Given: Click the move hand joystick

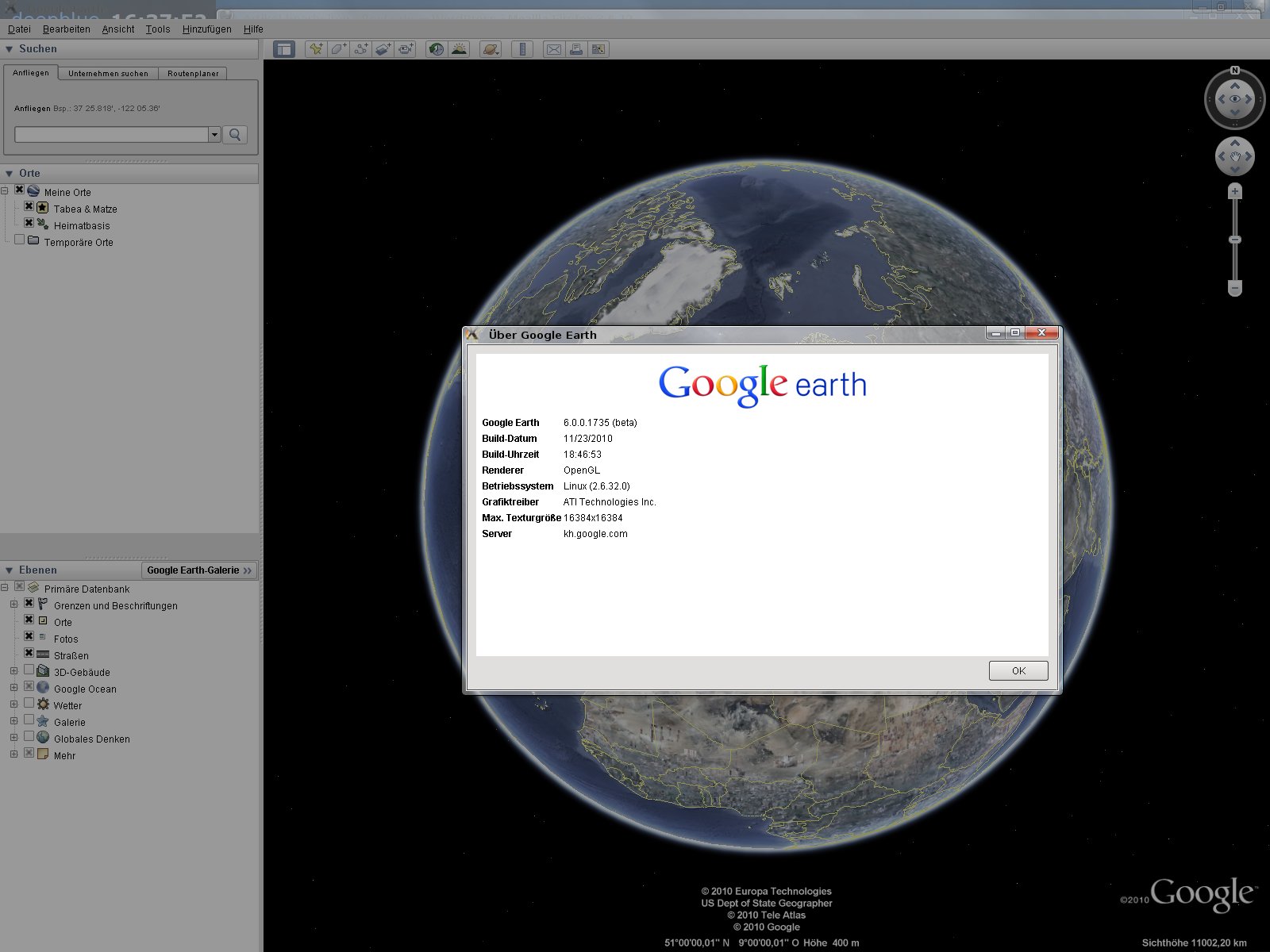Looking at the screenshot, I should point(1235,156).
